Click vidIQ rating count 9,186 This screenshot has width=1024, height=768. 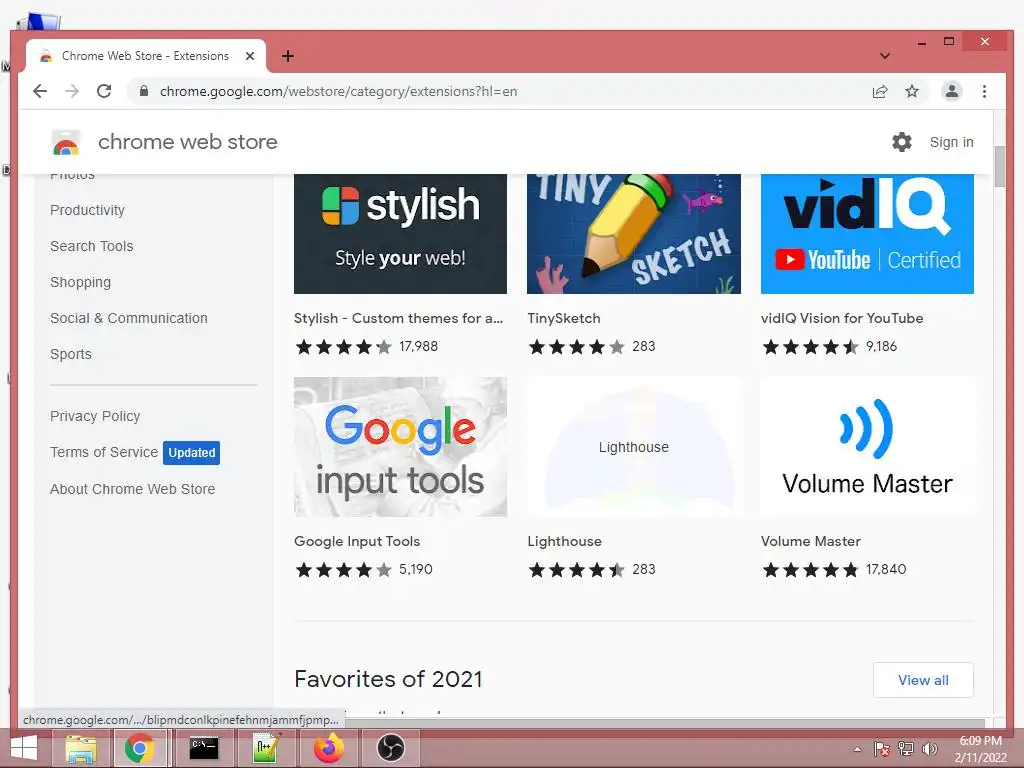click(882, 346)
